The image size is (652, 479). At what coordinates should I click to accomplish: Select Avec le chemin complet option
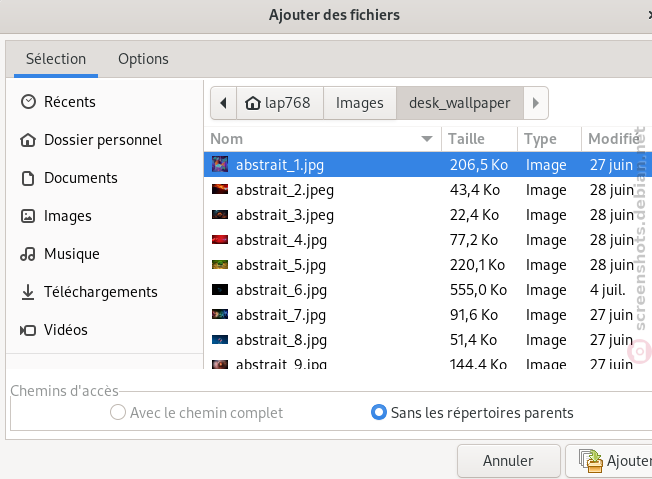(x=196, y=413)
